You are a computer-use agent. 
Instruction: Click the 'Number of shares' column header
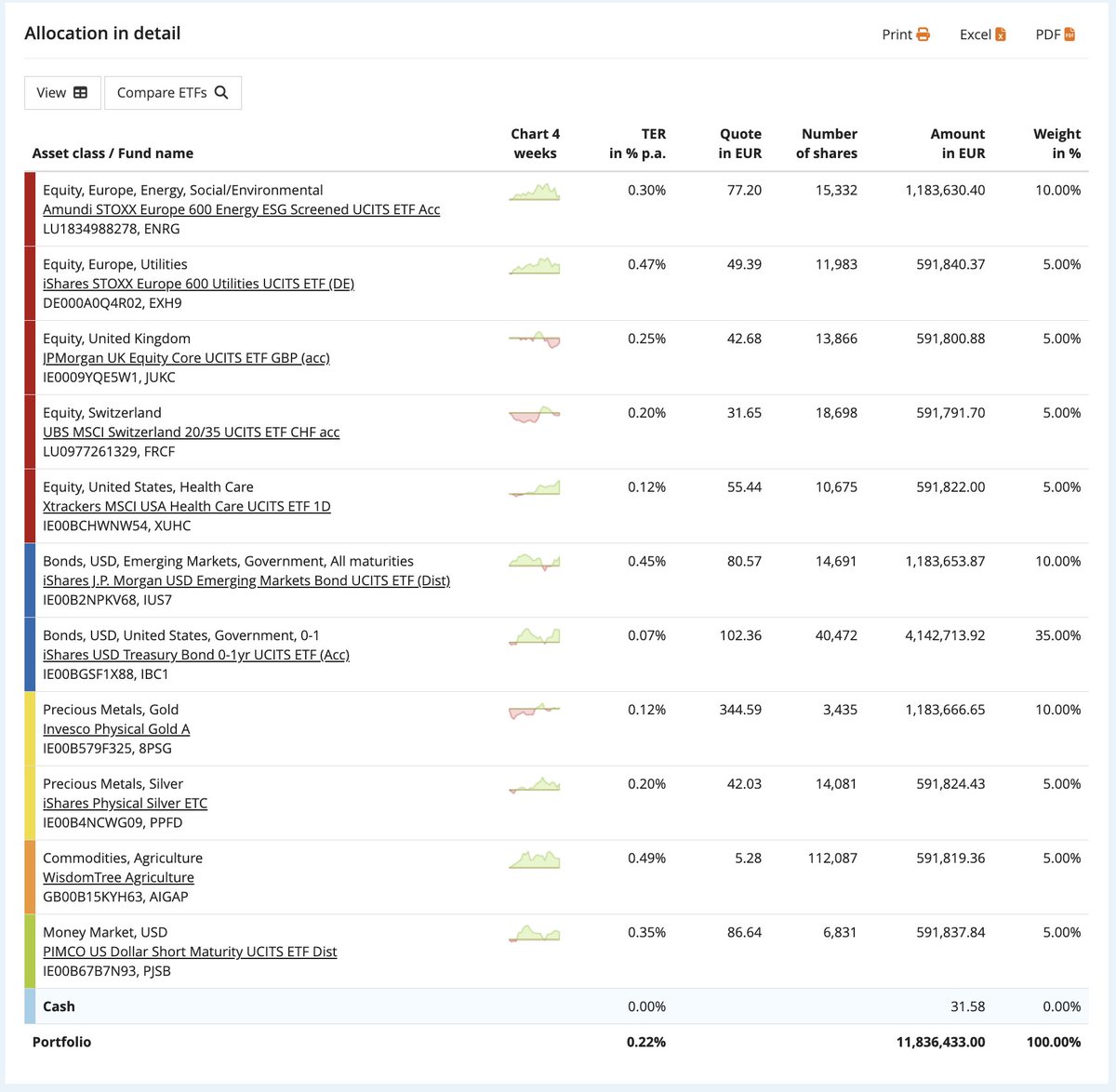(x=827, y=144)
